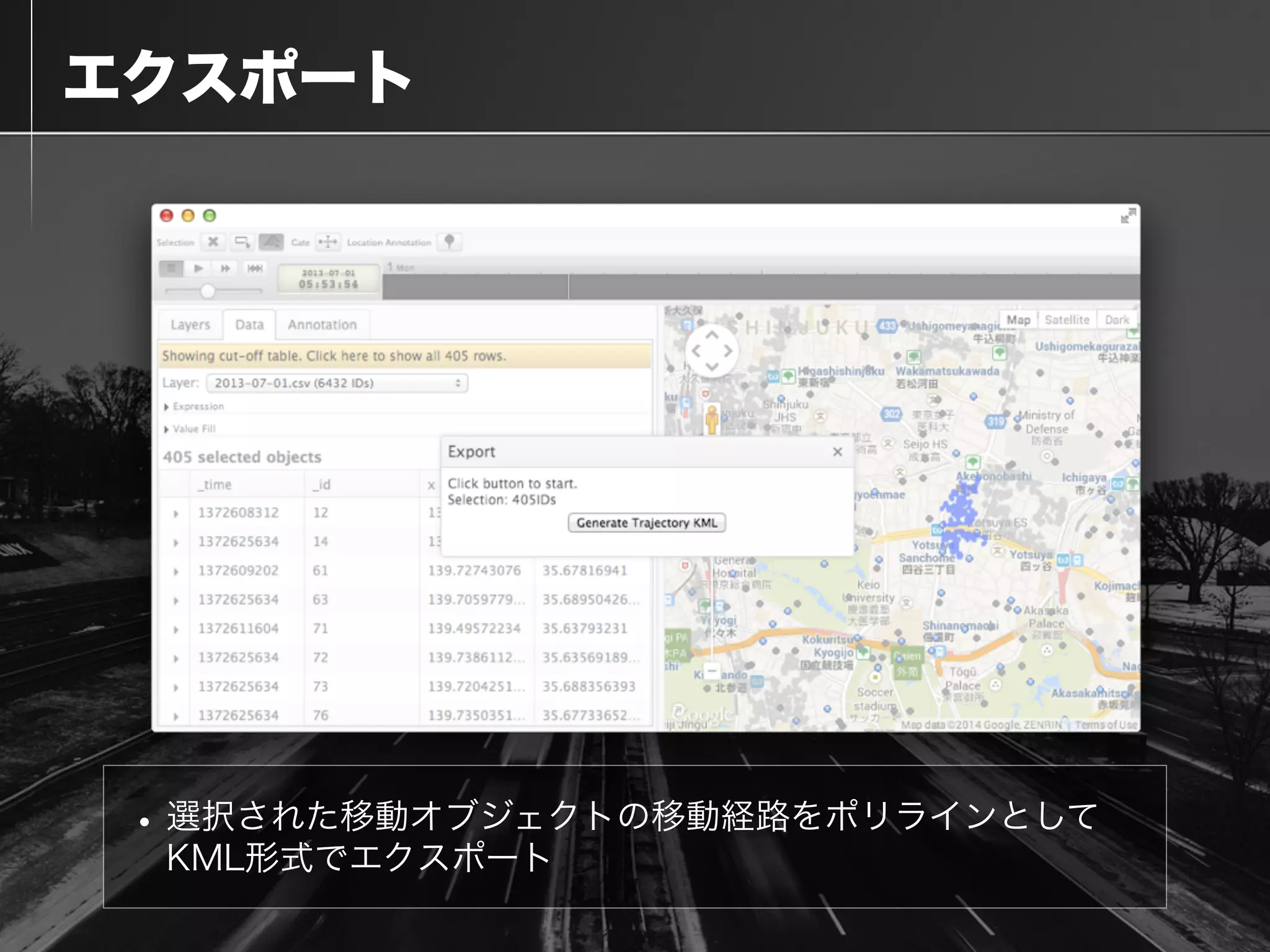
Task: Select the rectangle selection tool
Action: (242, 242)
